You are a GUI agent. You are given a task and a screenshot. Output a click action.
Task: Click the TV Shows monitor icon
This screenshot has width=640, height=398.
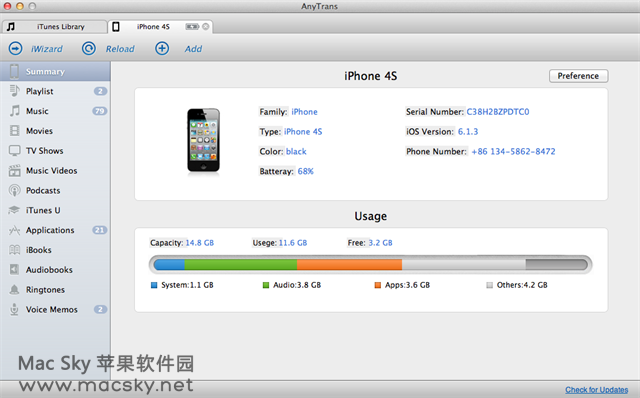tap(14, 151)
